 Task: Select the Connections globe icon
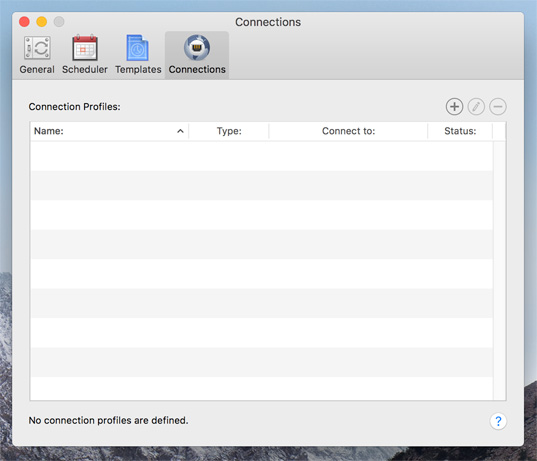[197, 48]
